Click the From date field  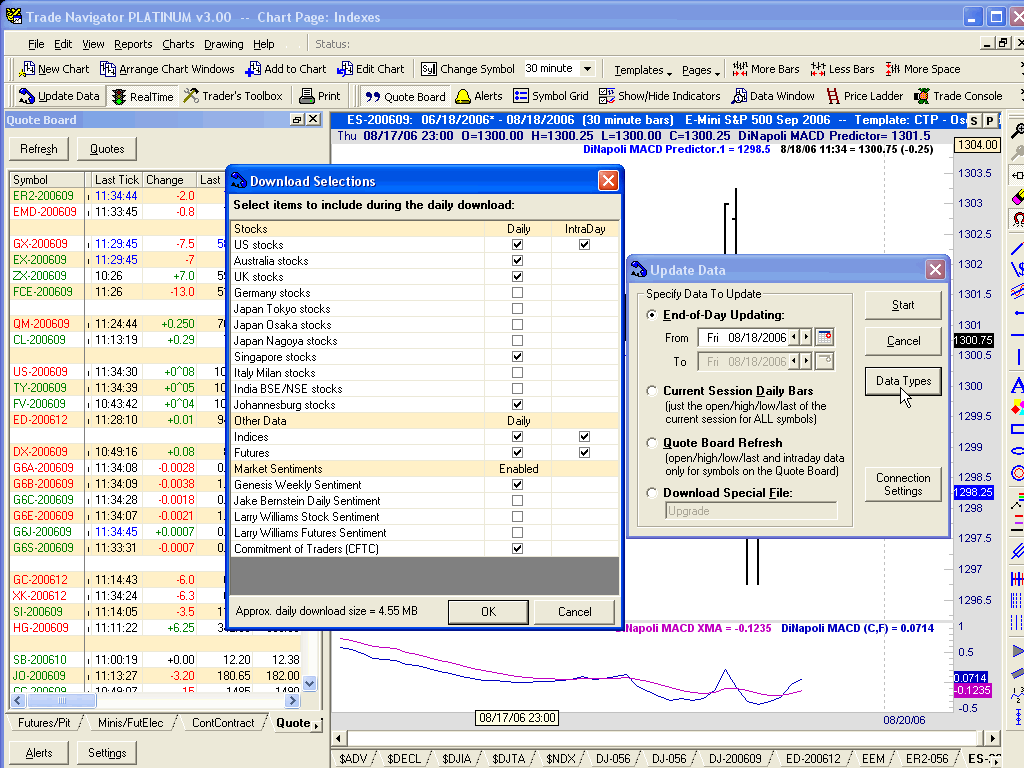coord(744,338)
